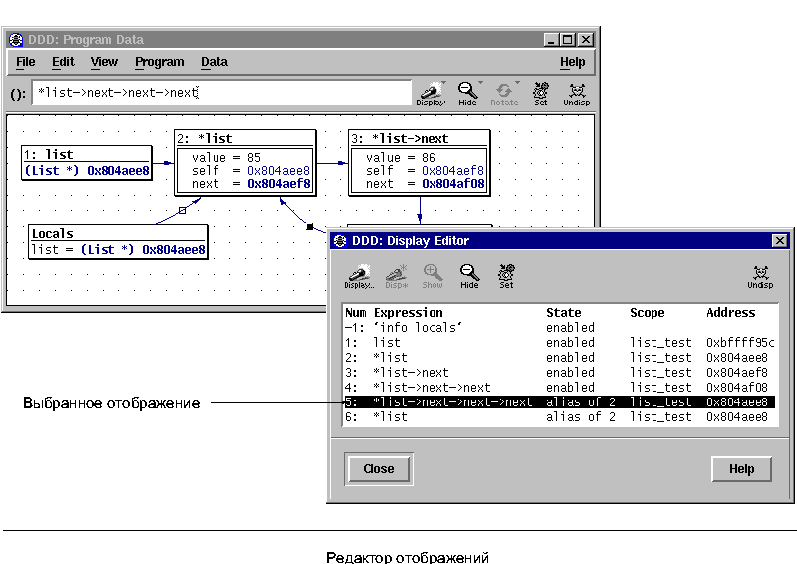Open dropdown arrow beside Rotate icon

[517, 83]
